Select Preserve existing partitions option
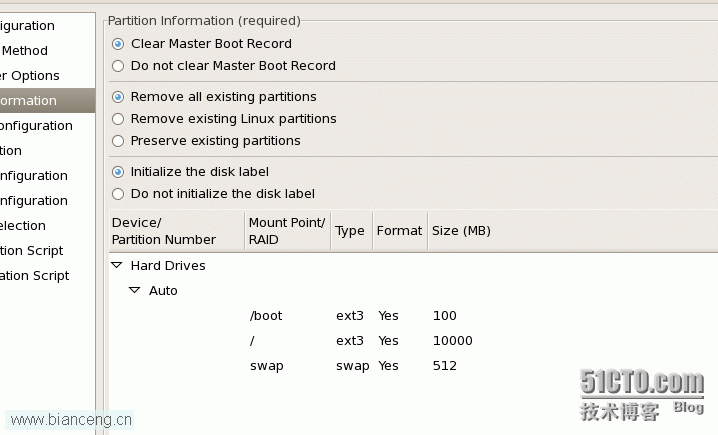Image resolution: width=718 pixels, height=435 pixels. (x=118, y=141)
